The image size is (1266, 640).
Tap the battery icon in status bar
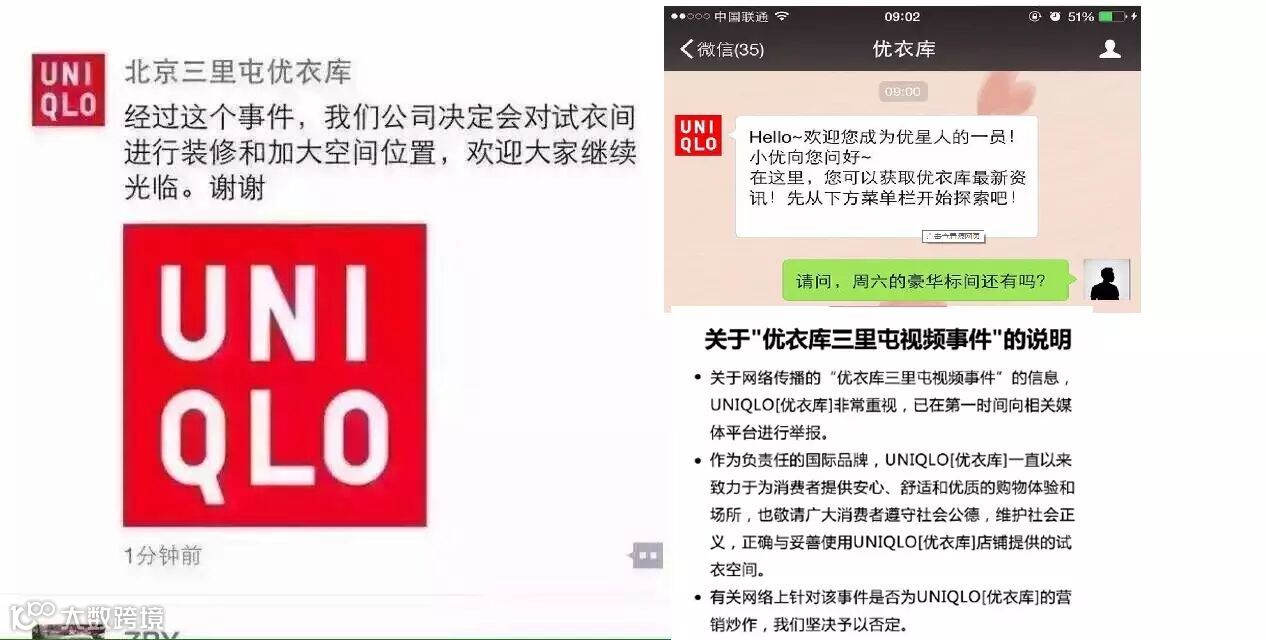[x=1112, y=17]
